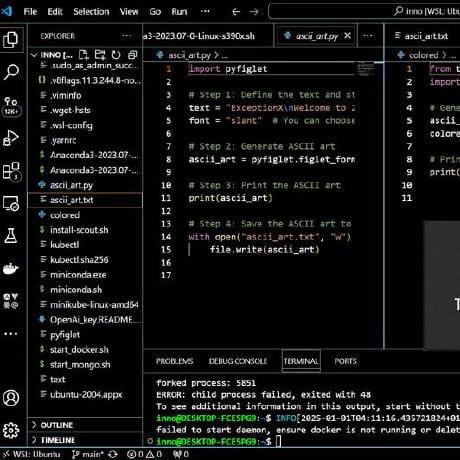The width and height of the screenshot is (460, 460).
Task: Go back using the navigation arrow
Action: pos(236,12)
